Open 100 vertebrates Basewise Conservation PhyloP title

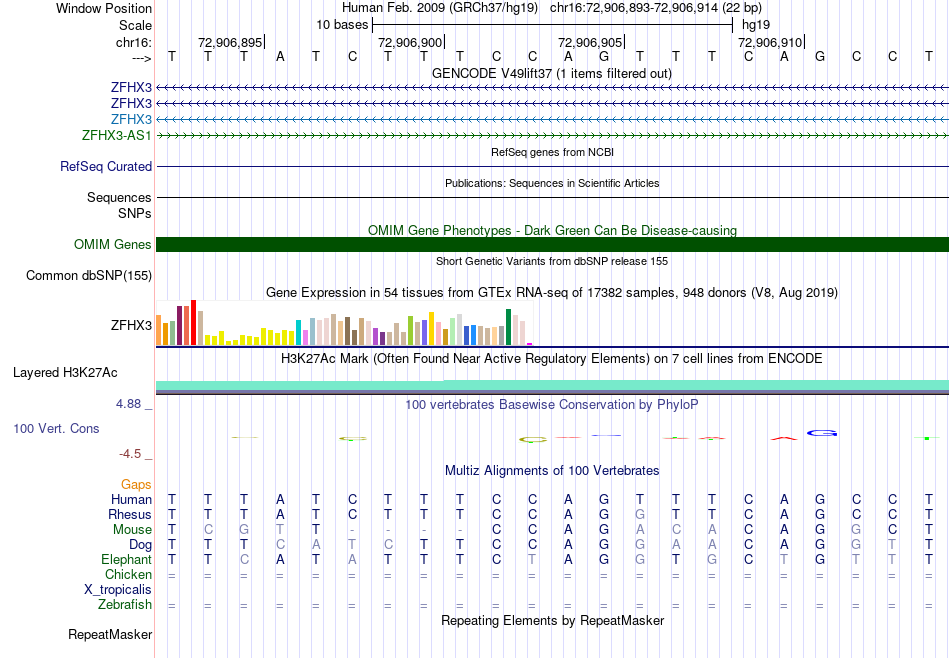(552, 404)
